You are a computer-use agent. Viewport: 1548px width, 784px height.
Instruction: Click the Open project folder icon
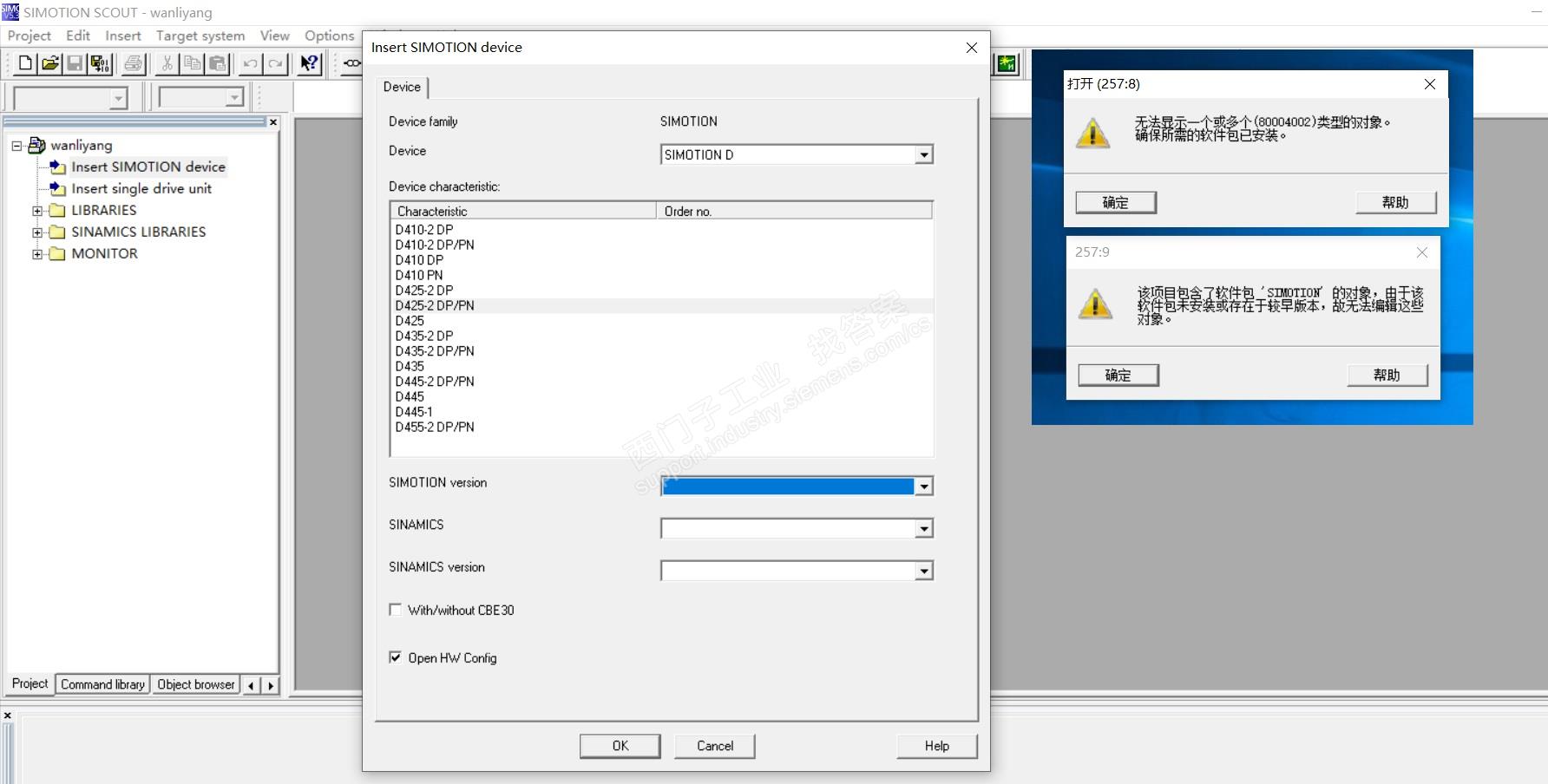50,63
